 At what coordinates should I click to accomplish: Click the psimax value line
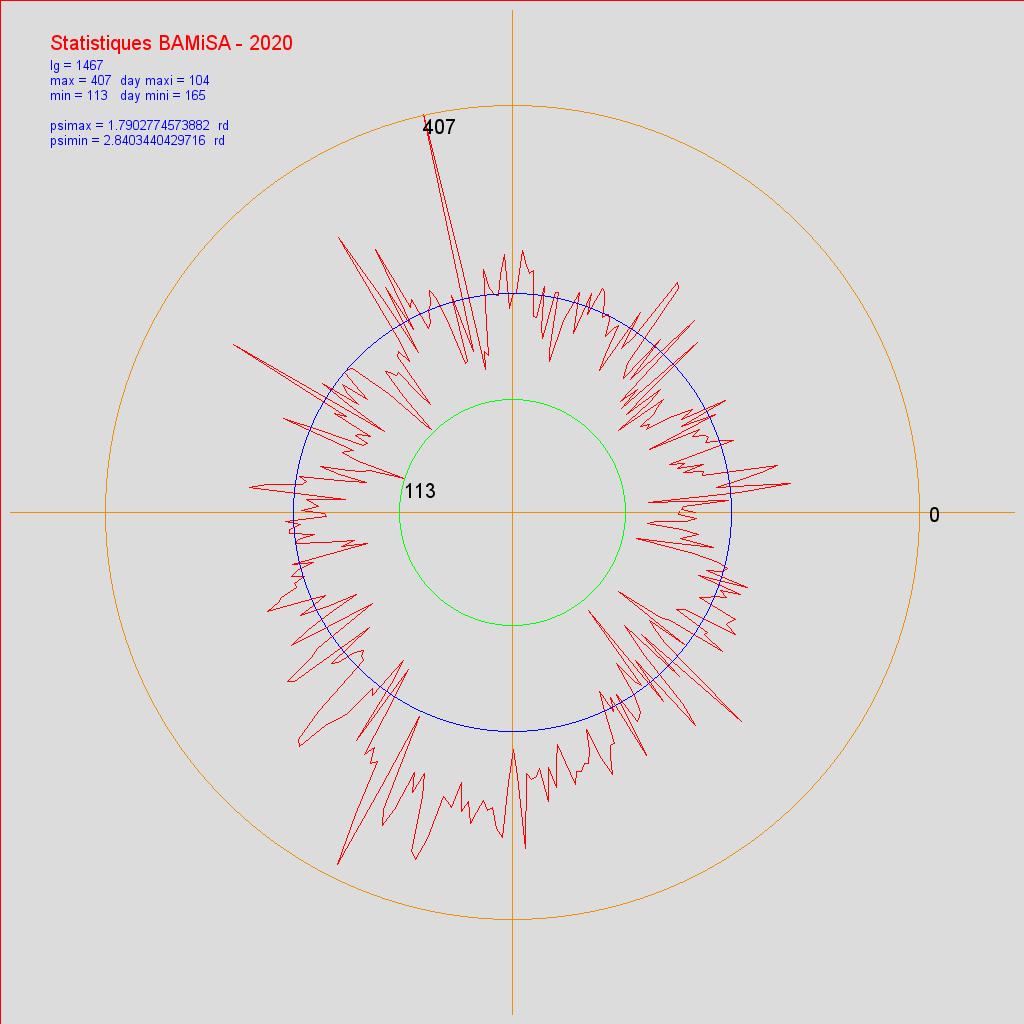tap(139, 126)
